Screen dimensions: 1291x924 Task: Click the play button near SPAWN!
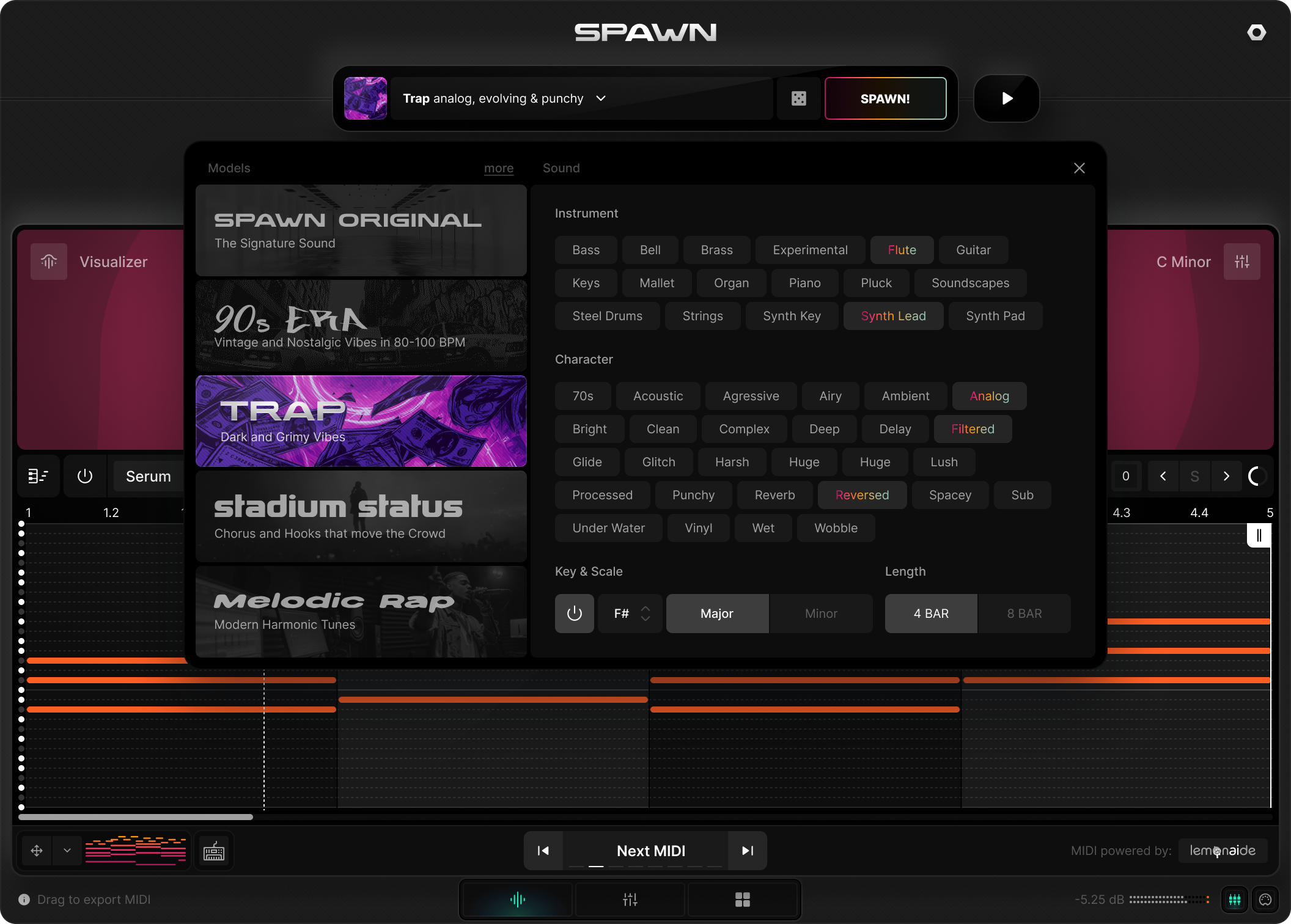(x=1007, y=98)
